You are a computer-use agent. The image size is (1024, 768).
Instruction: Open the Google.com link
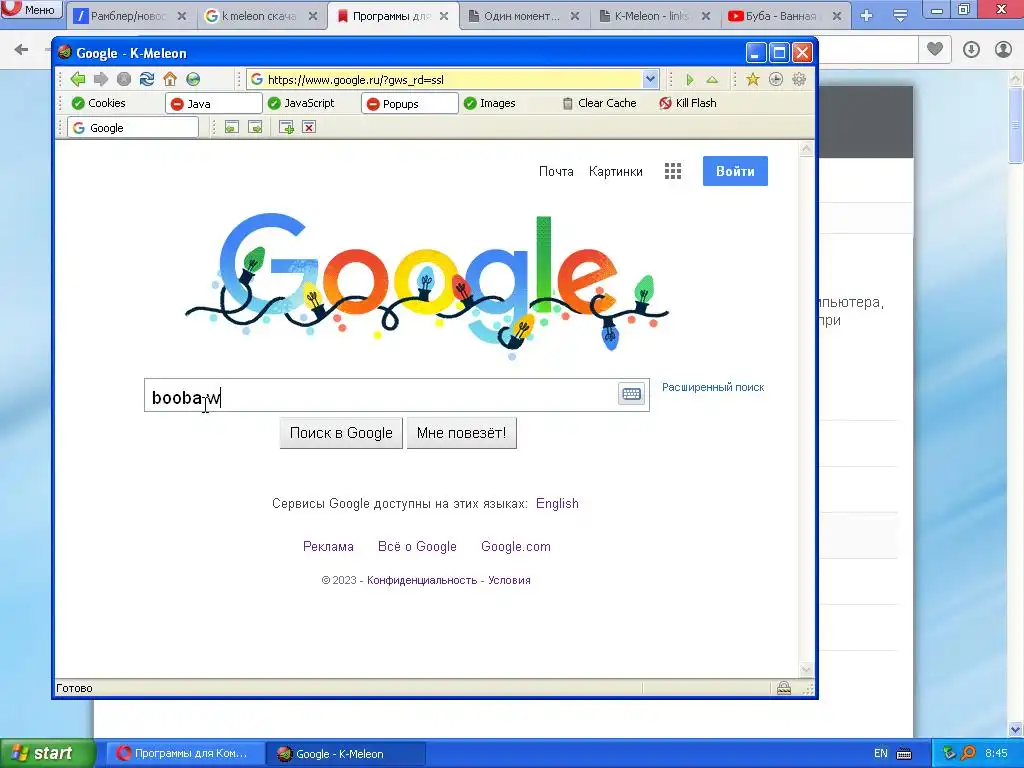[x=516, y=547]
